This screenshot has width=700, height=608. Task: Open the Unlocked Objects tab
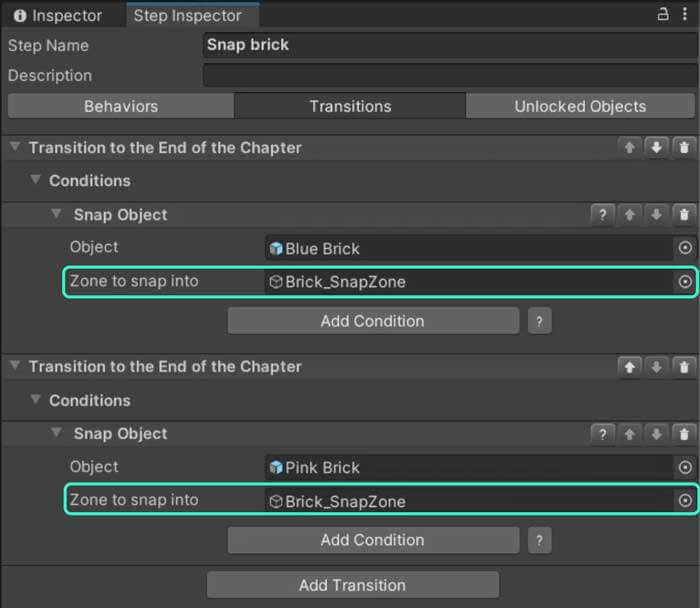tap(580, 106)
